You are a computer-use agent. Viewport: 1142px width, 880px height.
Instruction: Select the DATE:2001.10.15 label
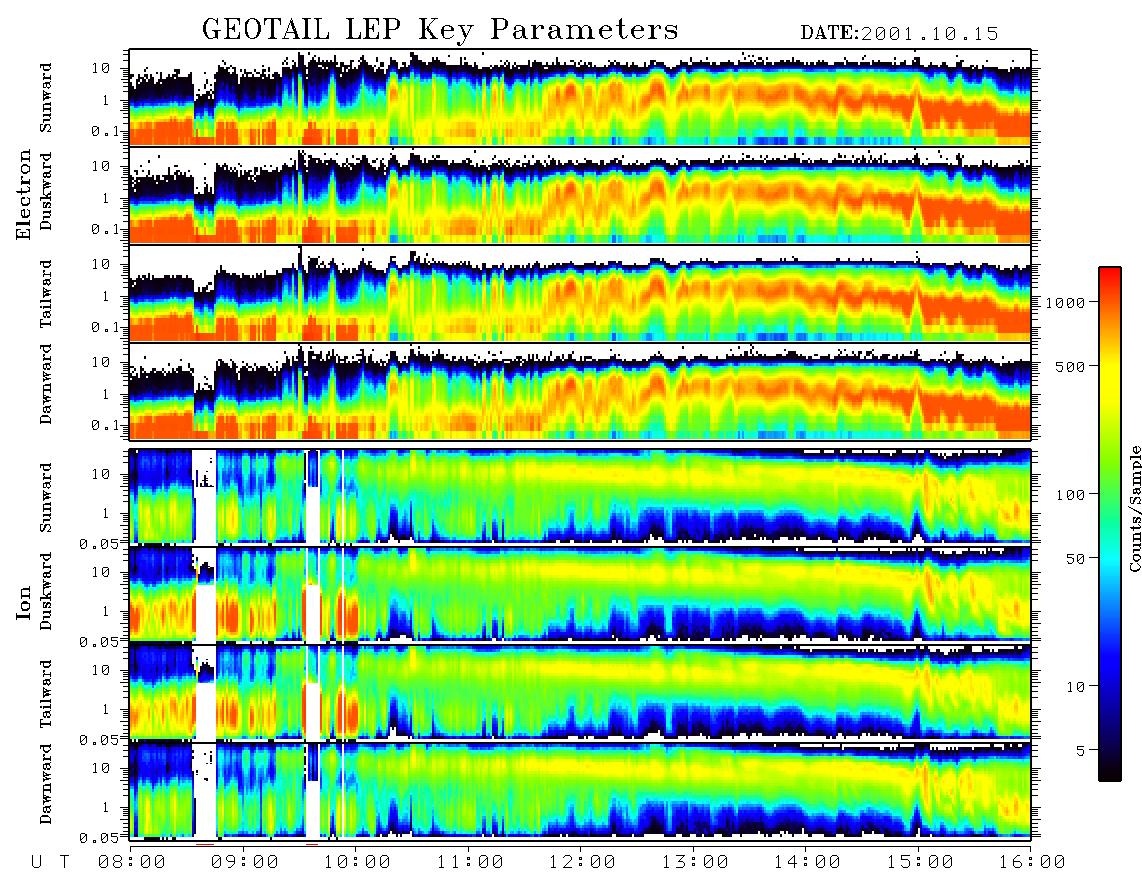pyautogui.click(x=899, y=34)
